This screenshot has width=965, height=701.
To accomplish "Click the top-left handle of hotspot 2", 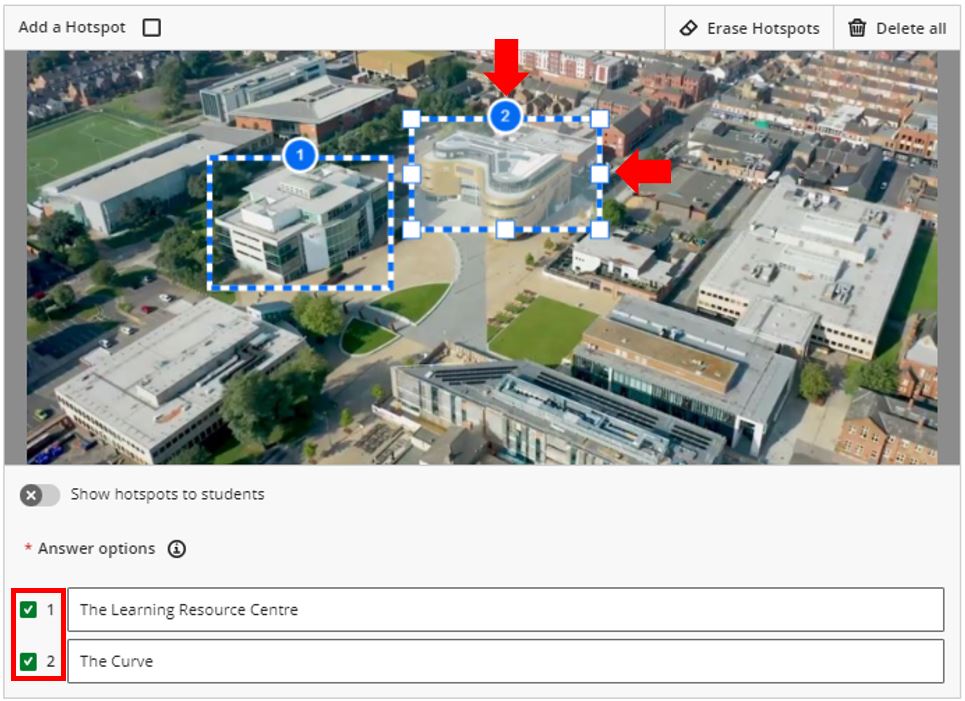I will tap(411, 119).
